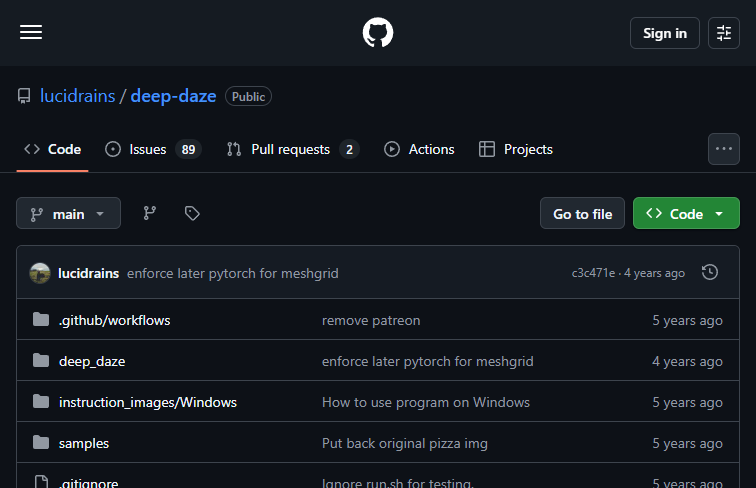The width and height of the screenshot is (756, 488).
Task: View branches icon next to main
Action: tap(149, 213)
